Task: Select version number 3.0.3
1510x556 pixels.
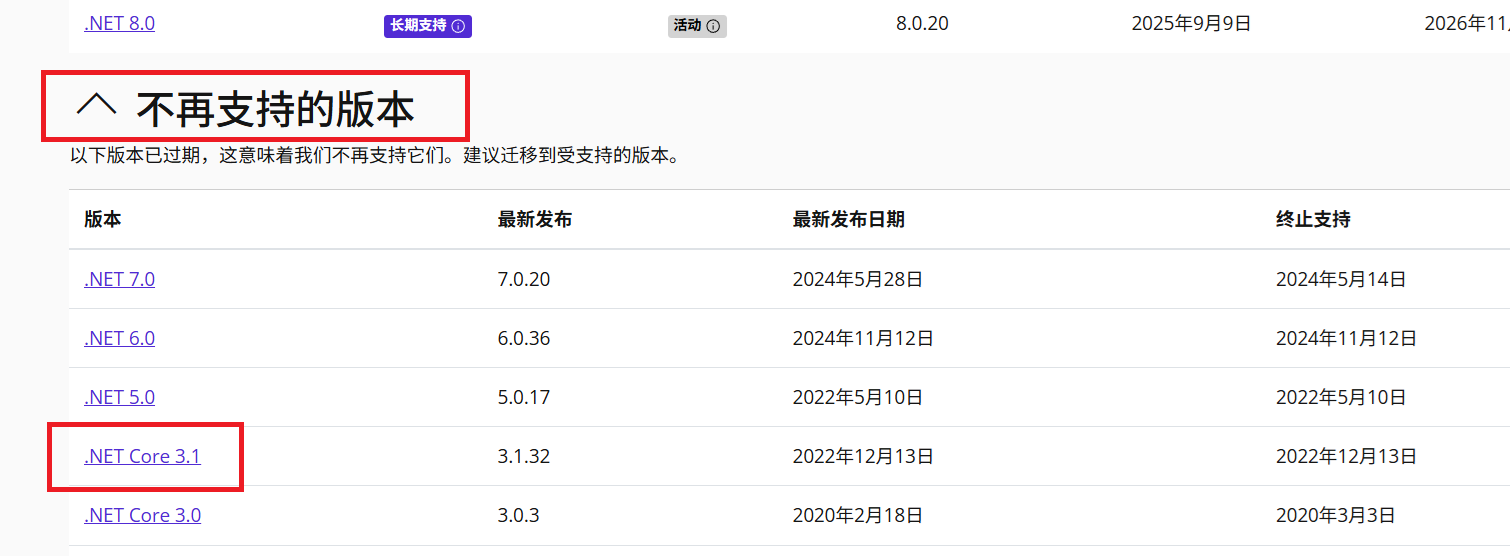Action: tap(518, 516)
